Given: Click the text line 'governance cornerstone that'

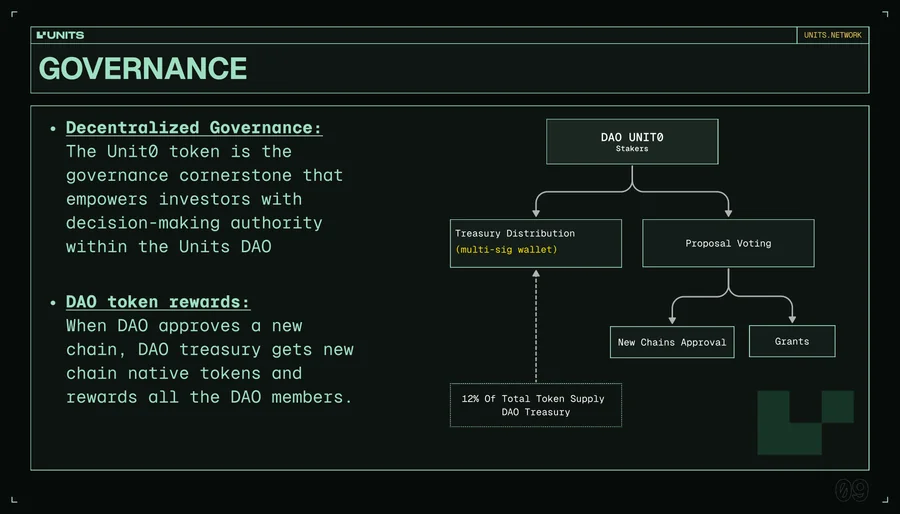Looking at the screenshot, I should (204, 176).
